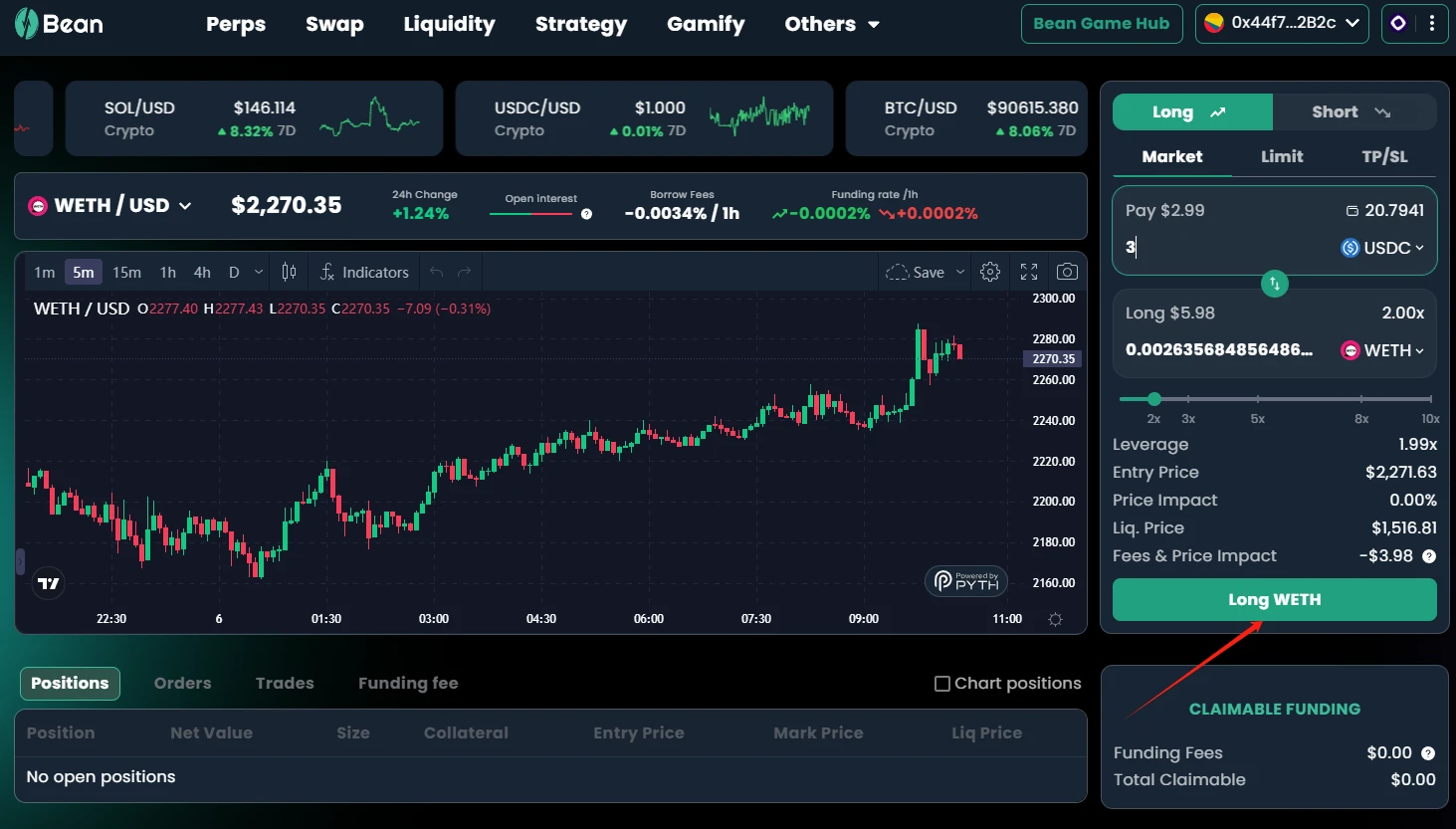This screenshot has width=1456, height=829.
Task: Open the Orders tab
Action: (182, 683)
